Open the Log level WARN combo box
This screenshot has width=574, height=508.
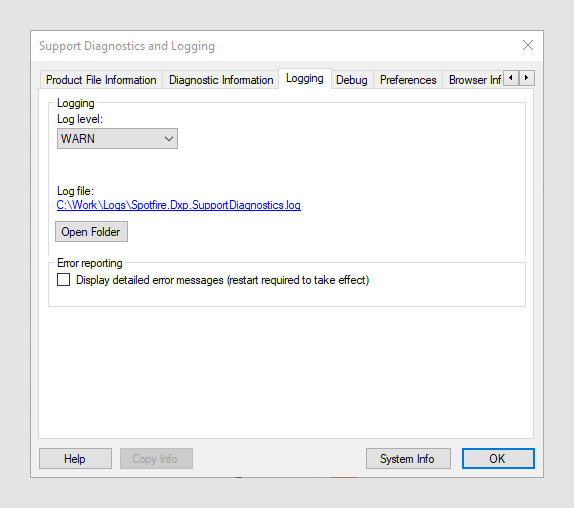coord(117,139)
